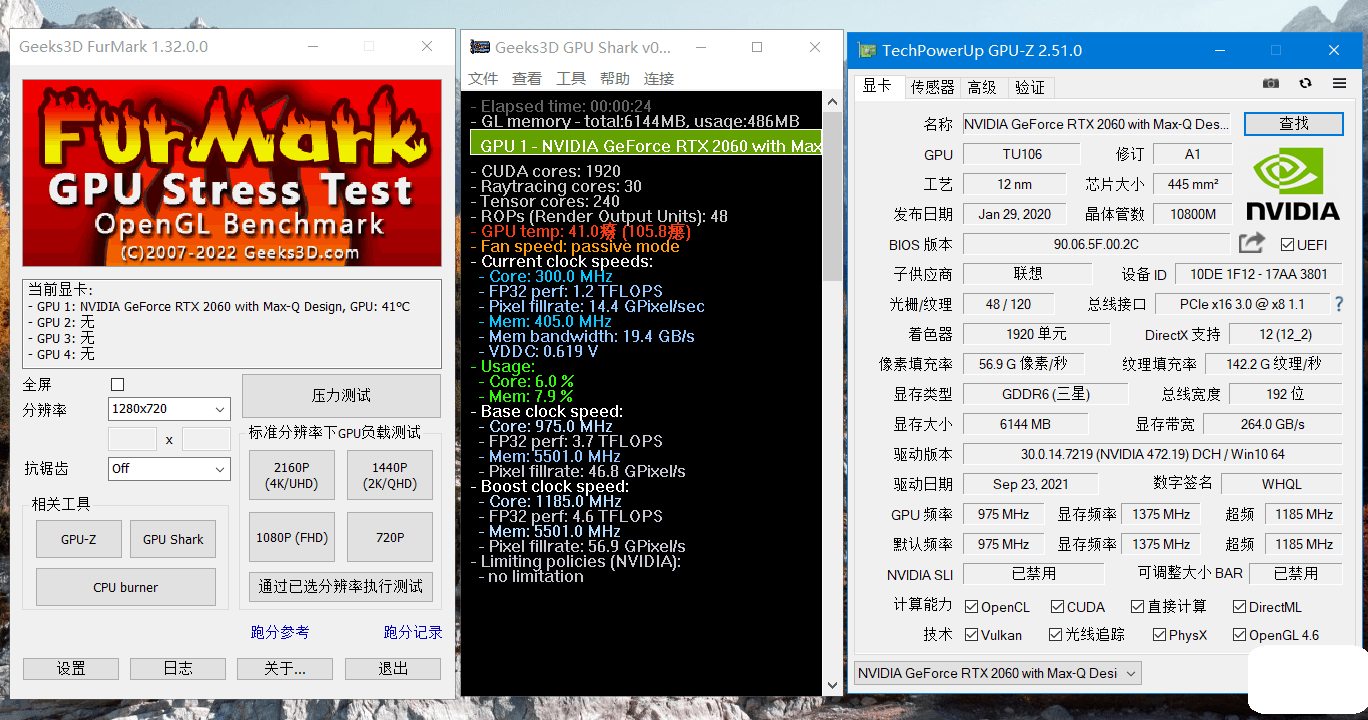The width and height of the screenshot is (1368, 720).
Task: Click the 退出 exit button
Action: point(393,668)
